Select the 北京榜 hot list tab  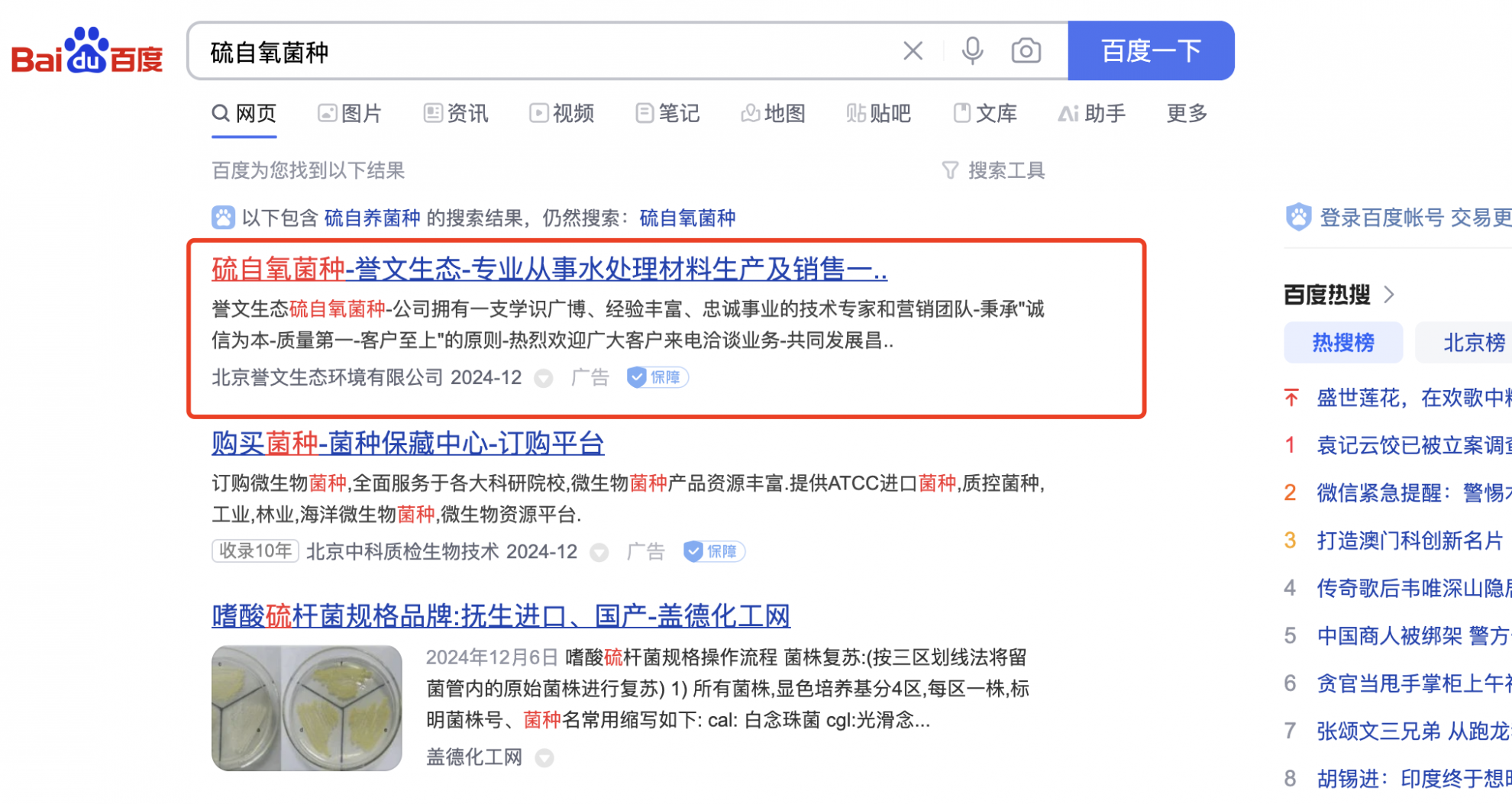point(1466,342)
